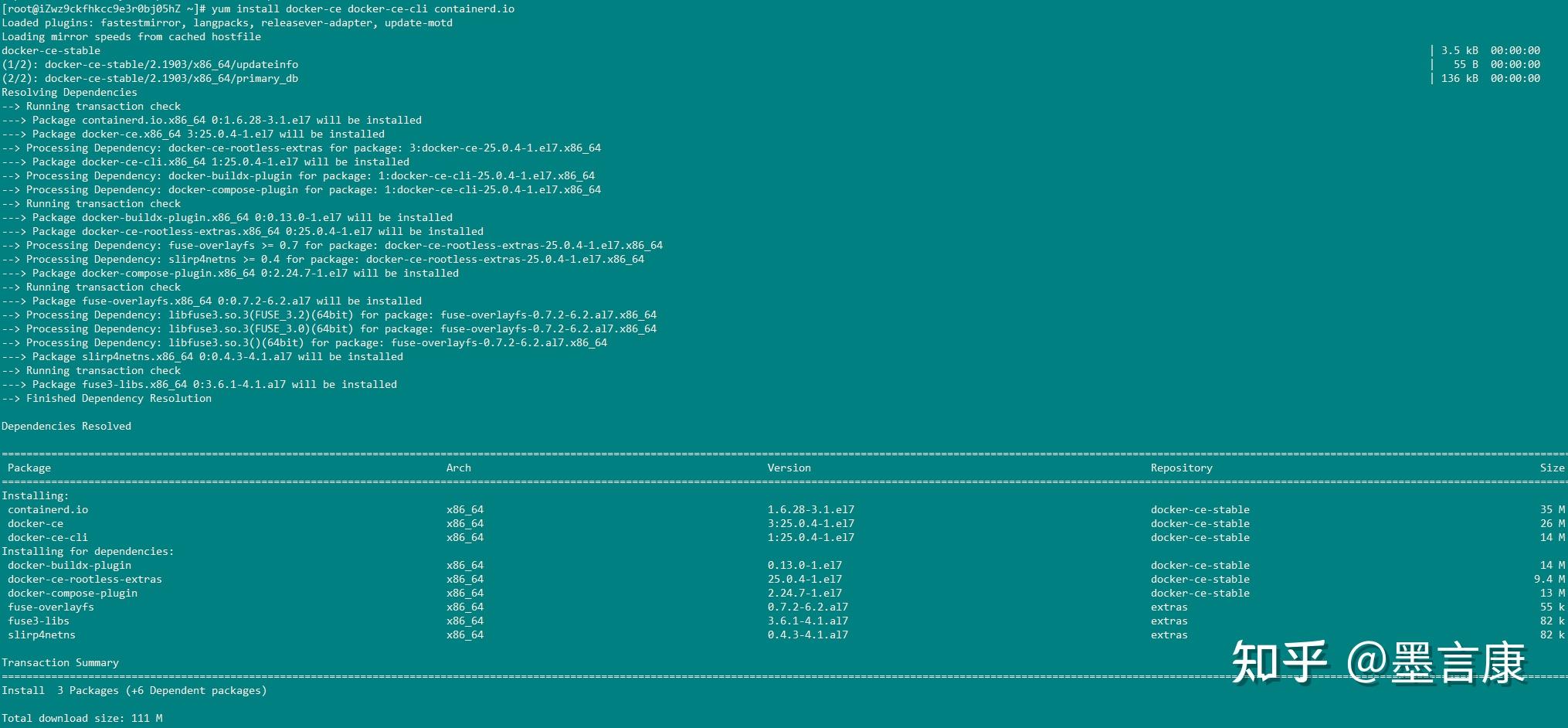Select the fuse3-libs package line
Viewport: 1568px width, 728px height.
pyautogui.click(x=38, y=621)
